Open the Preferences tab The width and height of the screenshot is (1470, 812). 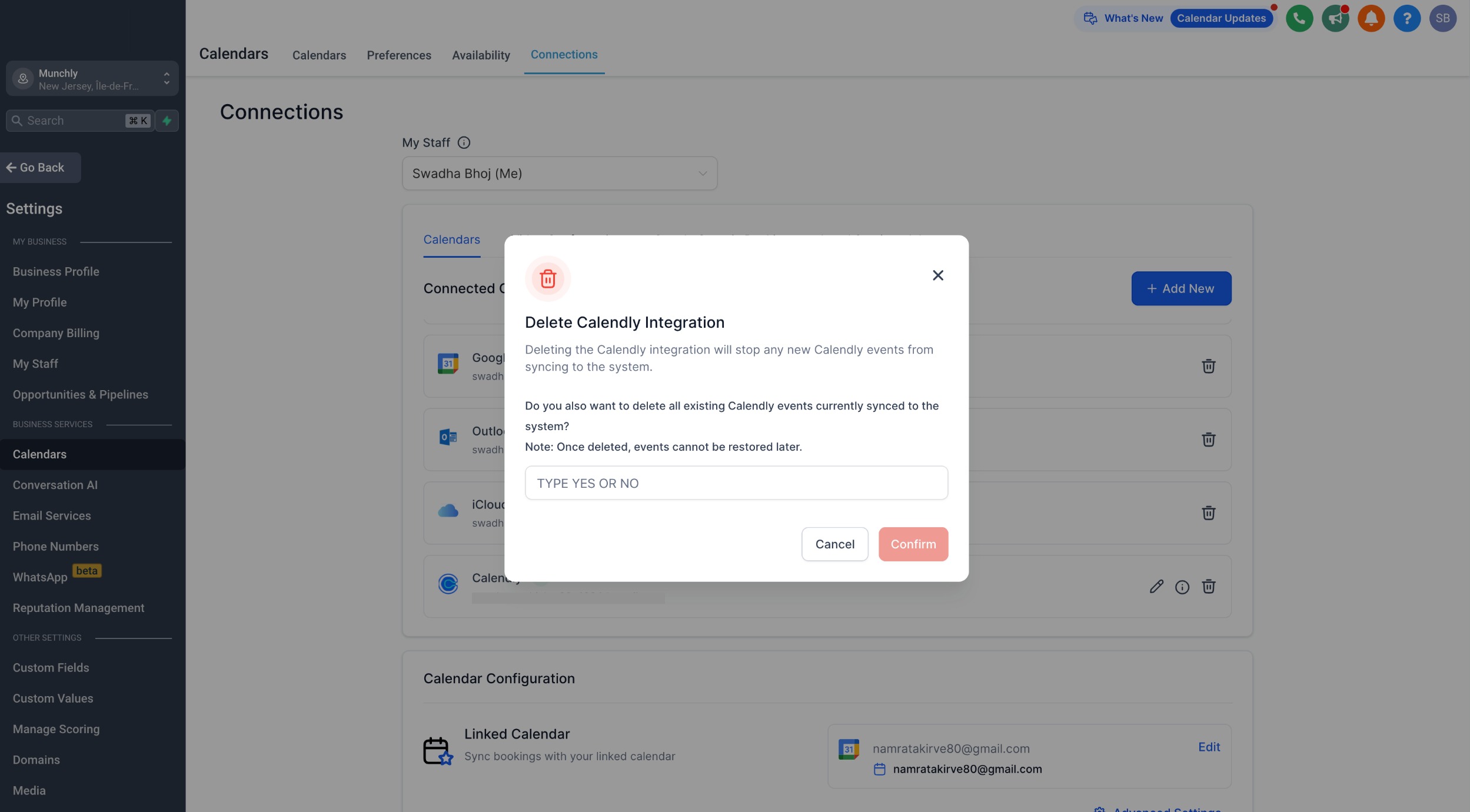pos(398,55)
